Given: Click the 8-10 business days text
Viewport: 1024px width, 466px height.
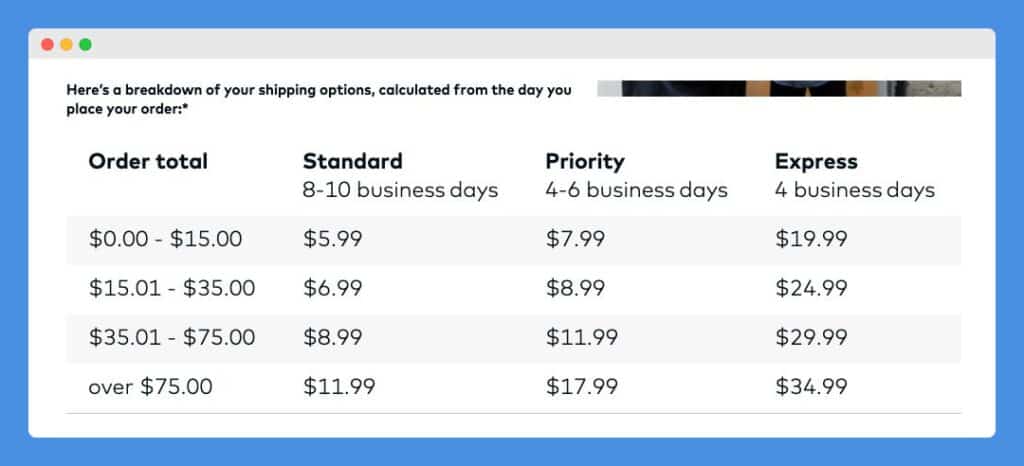Looking at the screenshot, I should click(400, 191).
